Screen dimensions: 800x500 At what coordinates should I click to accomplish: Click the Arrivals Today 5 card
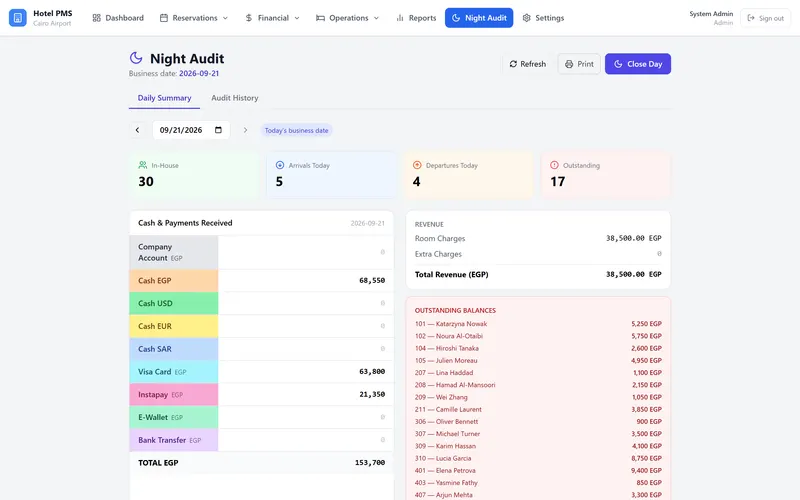[x=331, y=175]
